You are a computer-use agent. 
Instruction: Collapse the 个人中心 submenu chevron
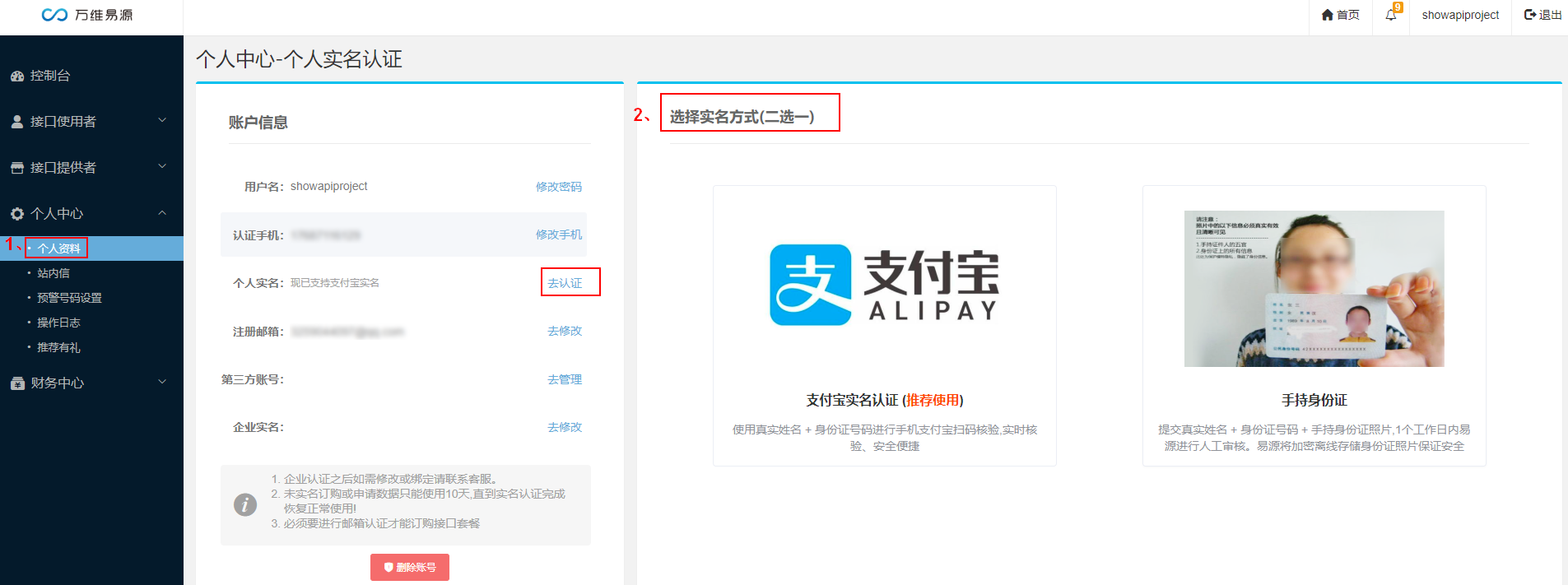pos(162,212)
